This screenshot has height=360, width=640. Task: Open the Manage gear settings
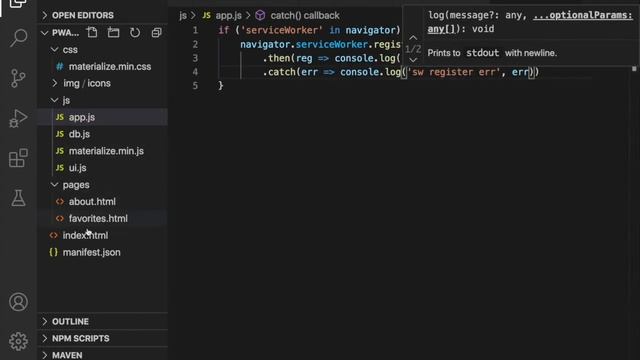pos(18,341)
